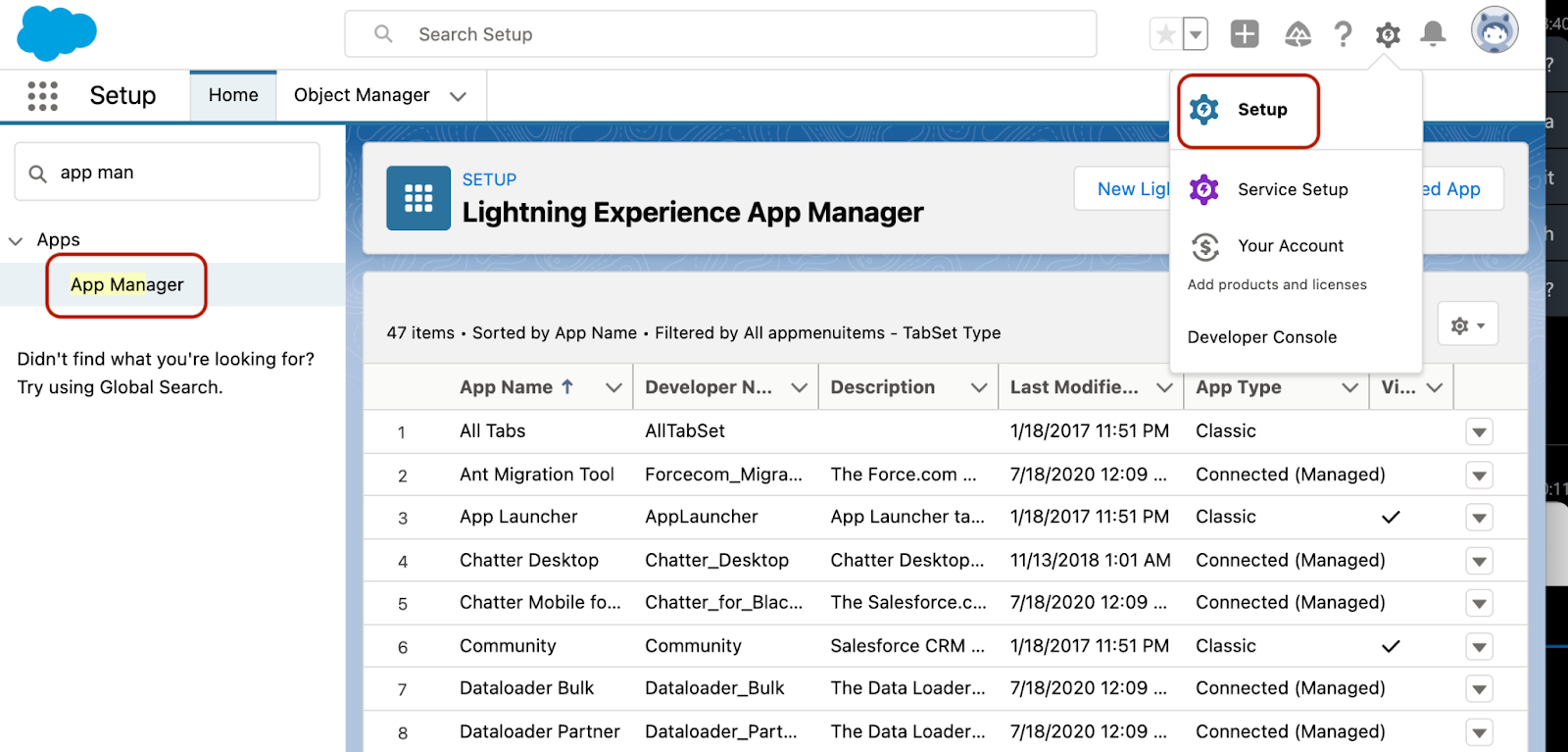This screenshot has width=1568, height=752.
Task: Open the list view controls gear dropdown
Action: 1467,325
